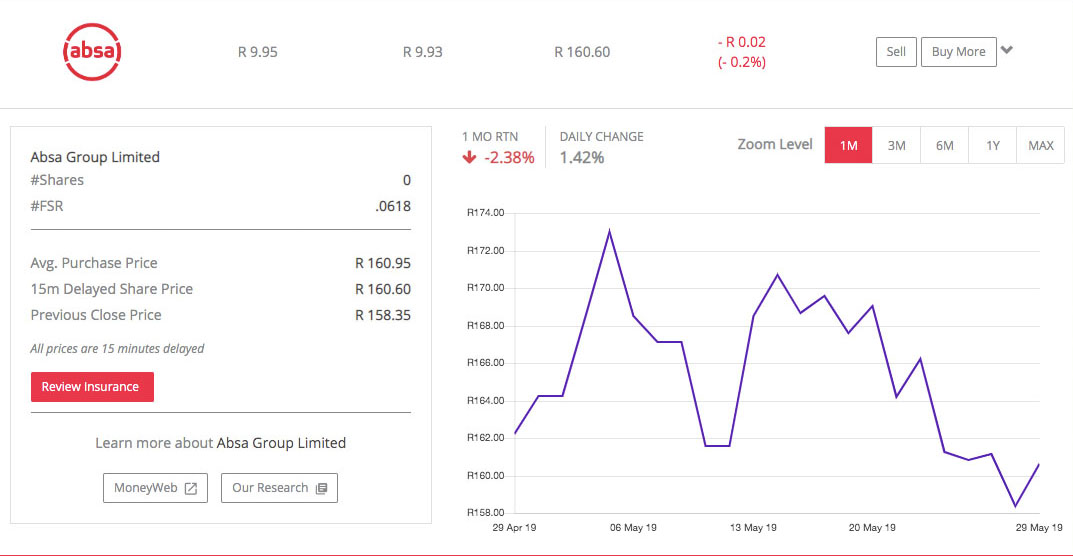Open Review Insurance

point(91,387)
